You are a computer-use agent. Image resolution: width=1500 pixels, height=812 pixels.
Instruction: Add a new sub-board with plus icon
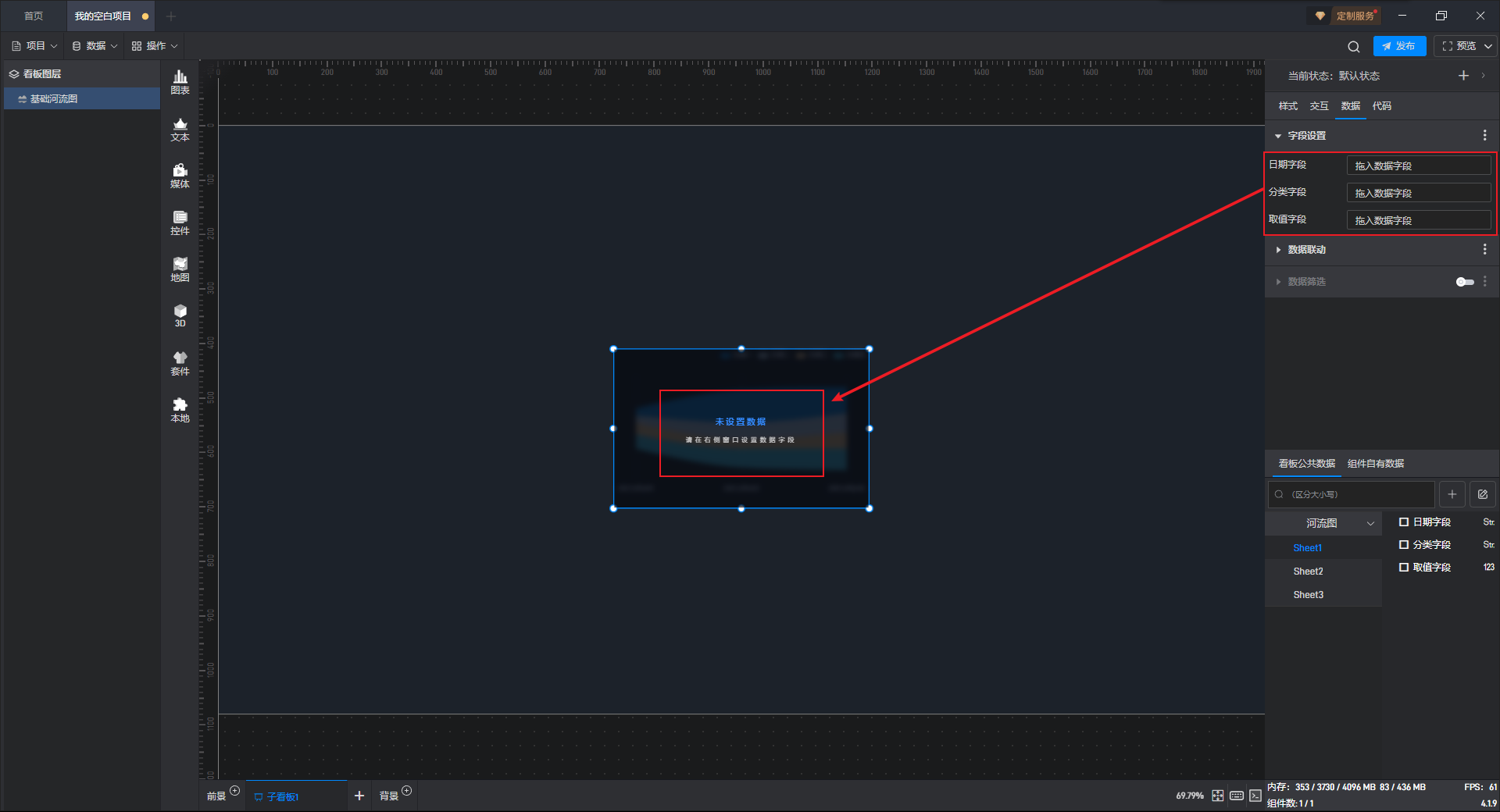pyautogui.click(x=359, y=796)
